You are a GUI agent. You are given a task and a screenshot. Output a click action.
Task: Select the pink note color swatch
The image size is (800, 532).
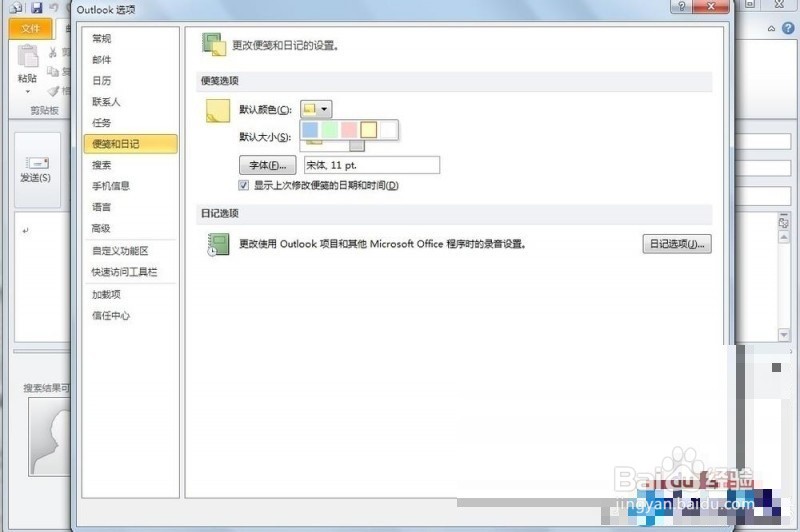(349, 130)
